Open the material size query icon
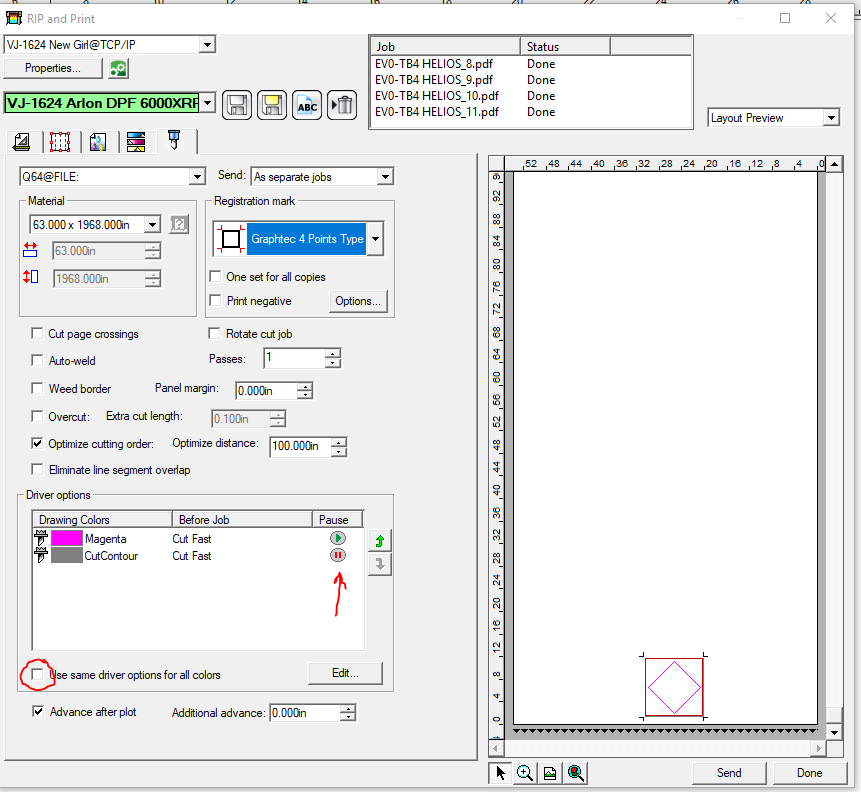 (x=179, y=224)
